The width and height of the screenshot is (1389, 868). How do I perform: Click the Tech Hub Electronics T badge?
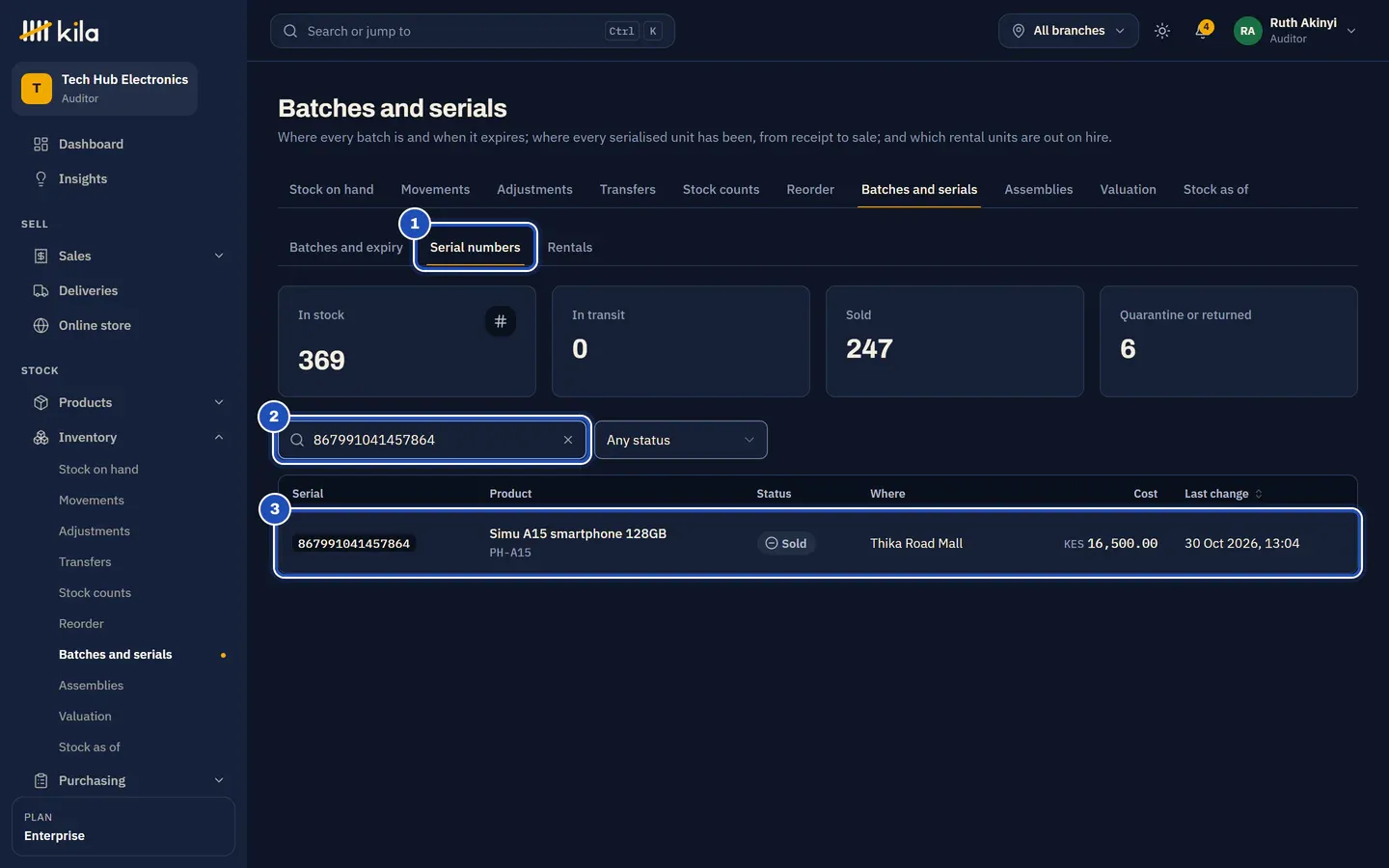[x=37, y=89]
